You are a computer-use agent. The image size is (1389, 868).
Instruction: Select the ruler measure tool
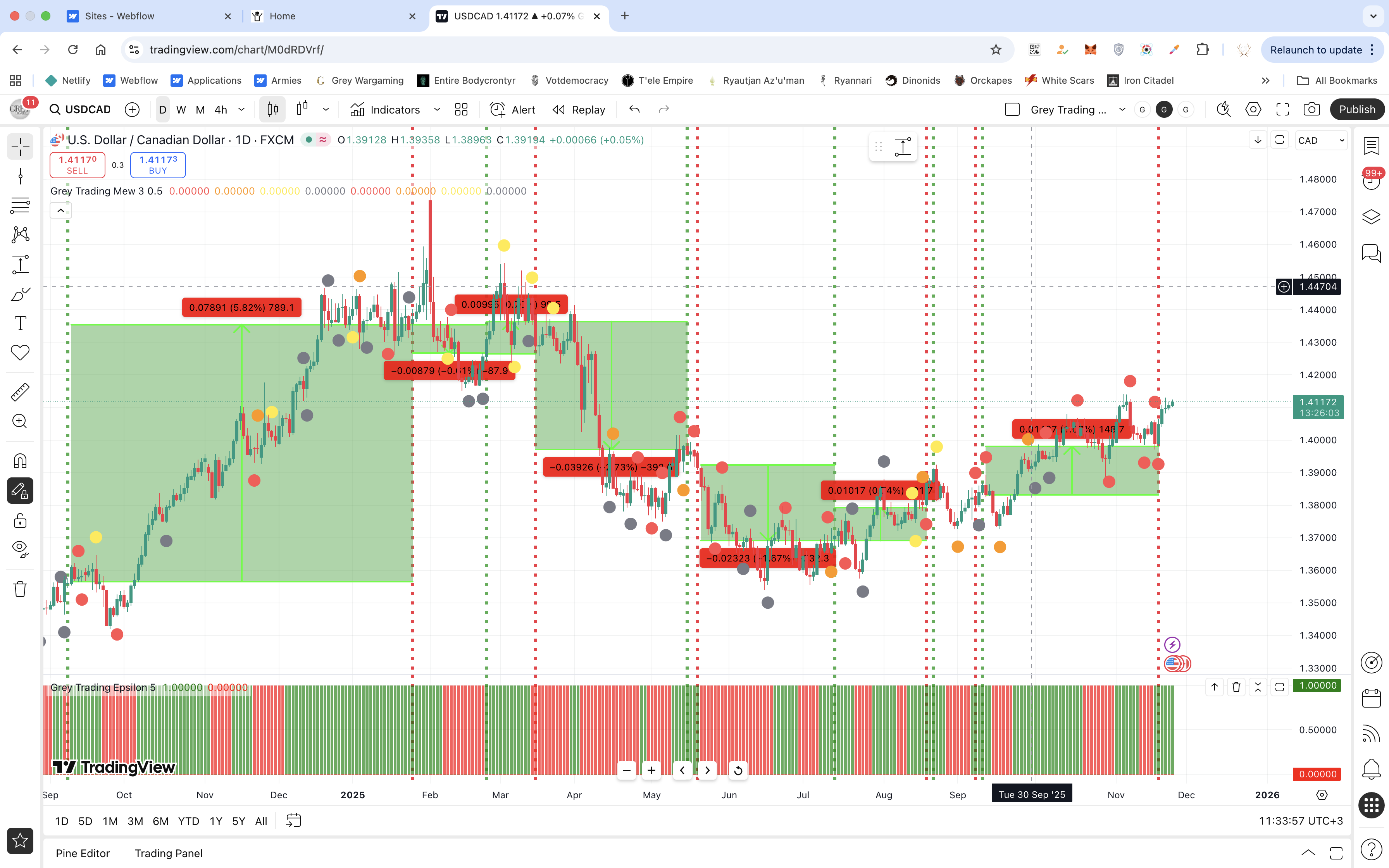pos(20,392)
